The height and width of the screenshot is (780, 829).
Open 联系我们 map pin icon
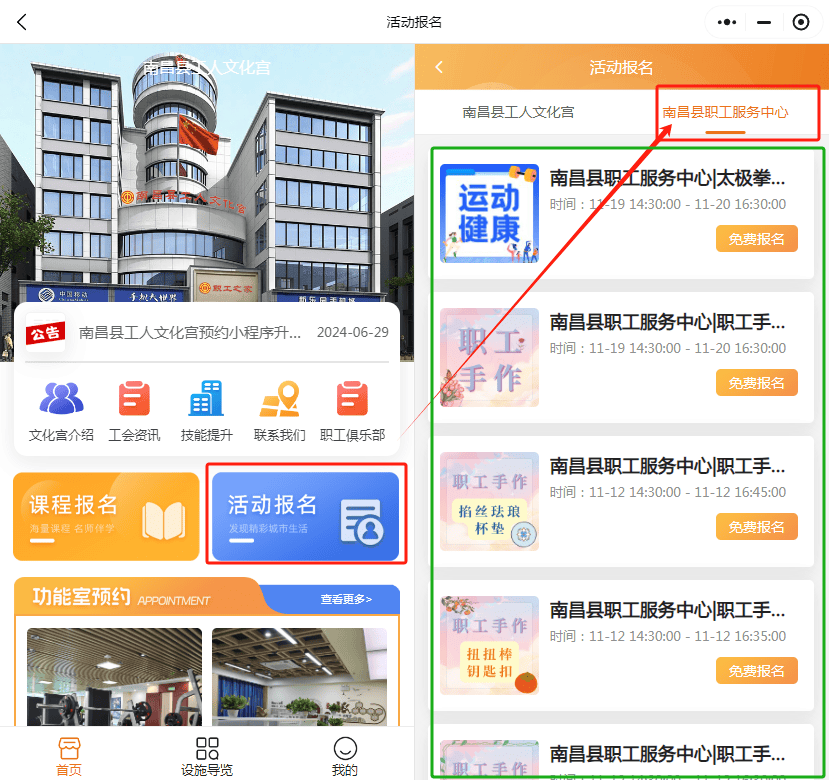(x=280, y=411)
